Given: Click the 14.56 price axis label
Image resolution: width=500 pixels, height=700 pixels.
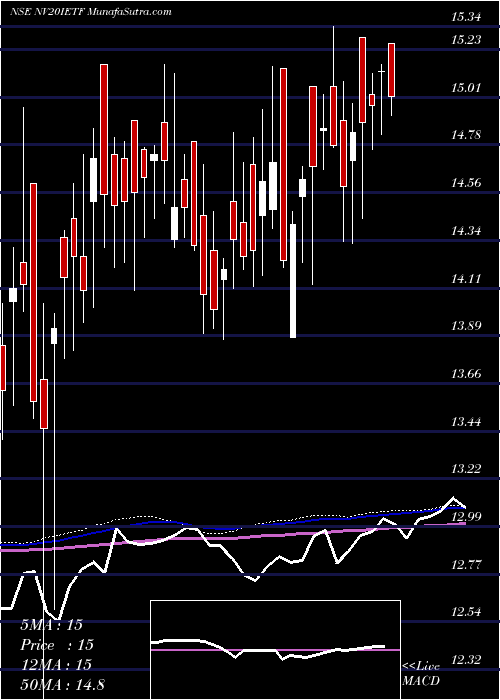Looking at the screenshot, I should [x=466, y=183].
